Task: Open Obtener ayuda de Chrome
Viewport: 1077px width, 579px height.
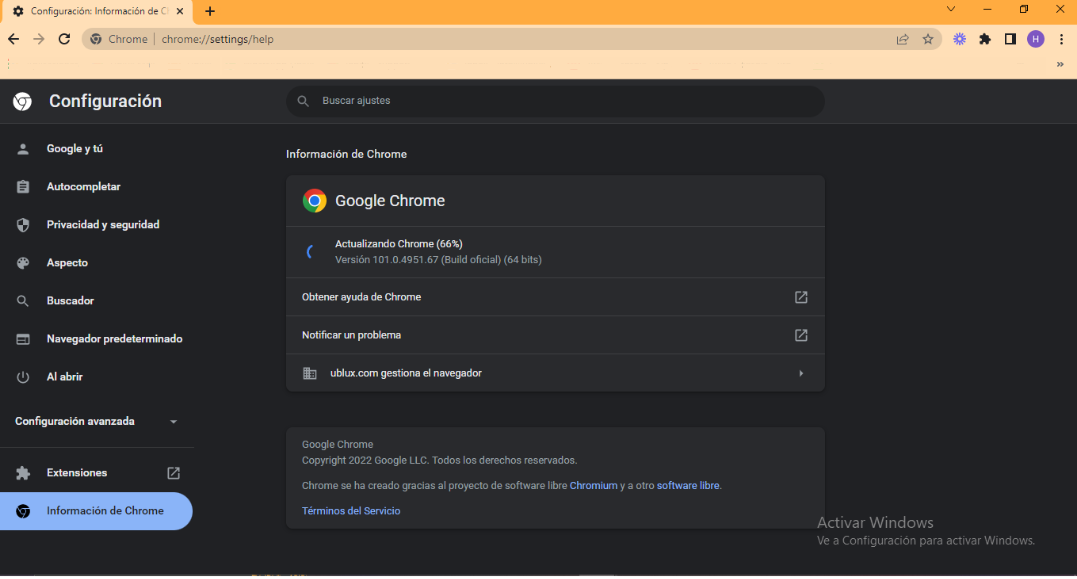Action: point(555,297)
